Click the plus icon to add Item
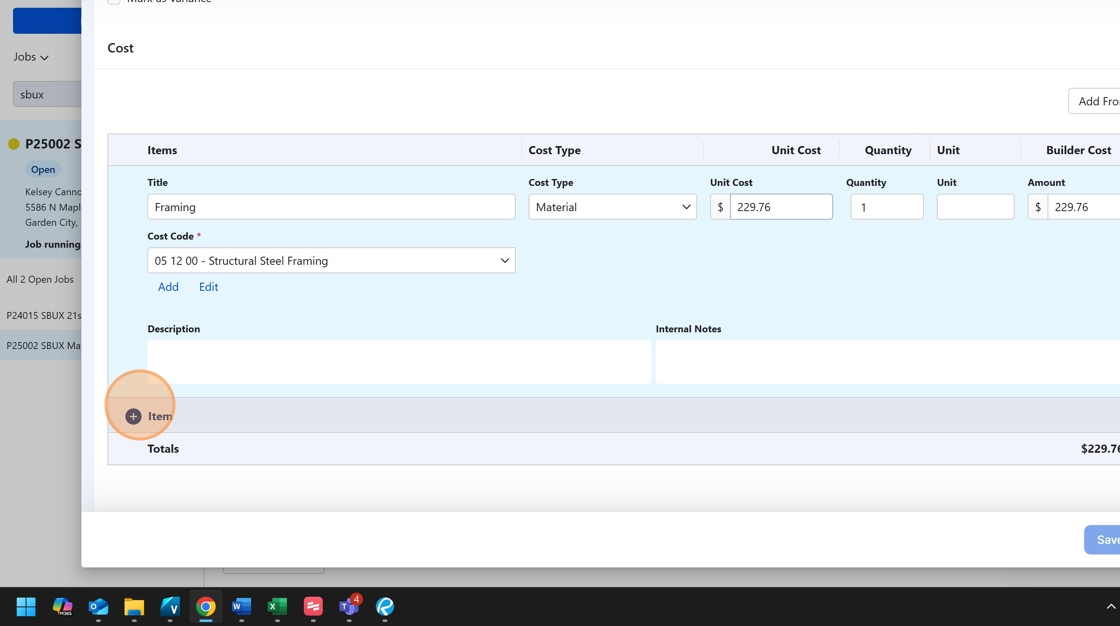 click(133, 416)
